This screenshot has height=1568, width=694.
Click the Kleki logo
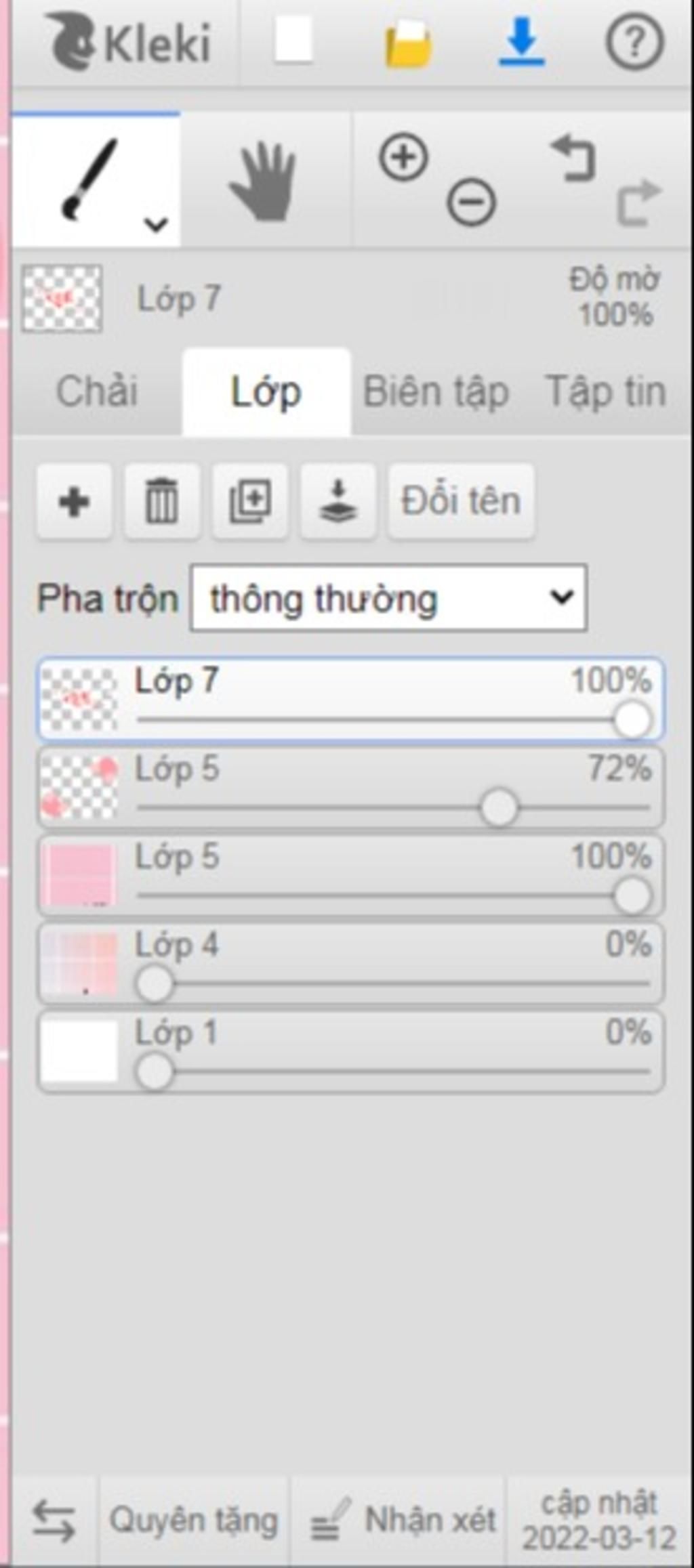128,42
